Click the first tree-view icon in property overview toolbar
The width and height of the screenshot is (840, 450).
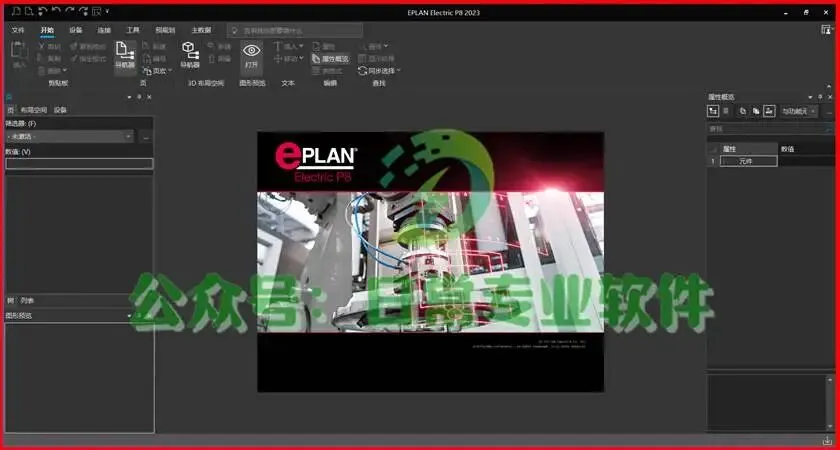click(x=712, y=111)
